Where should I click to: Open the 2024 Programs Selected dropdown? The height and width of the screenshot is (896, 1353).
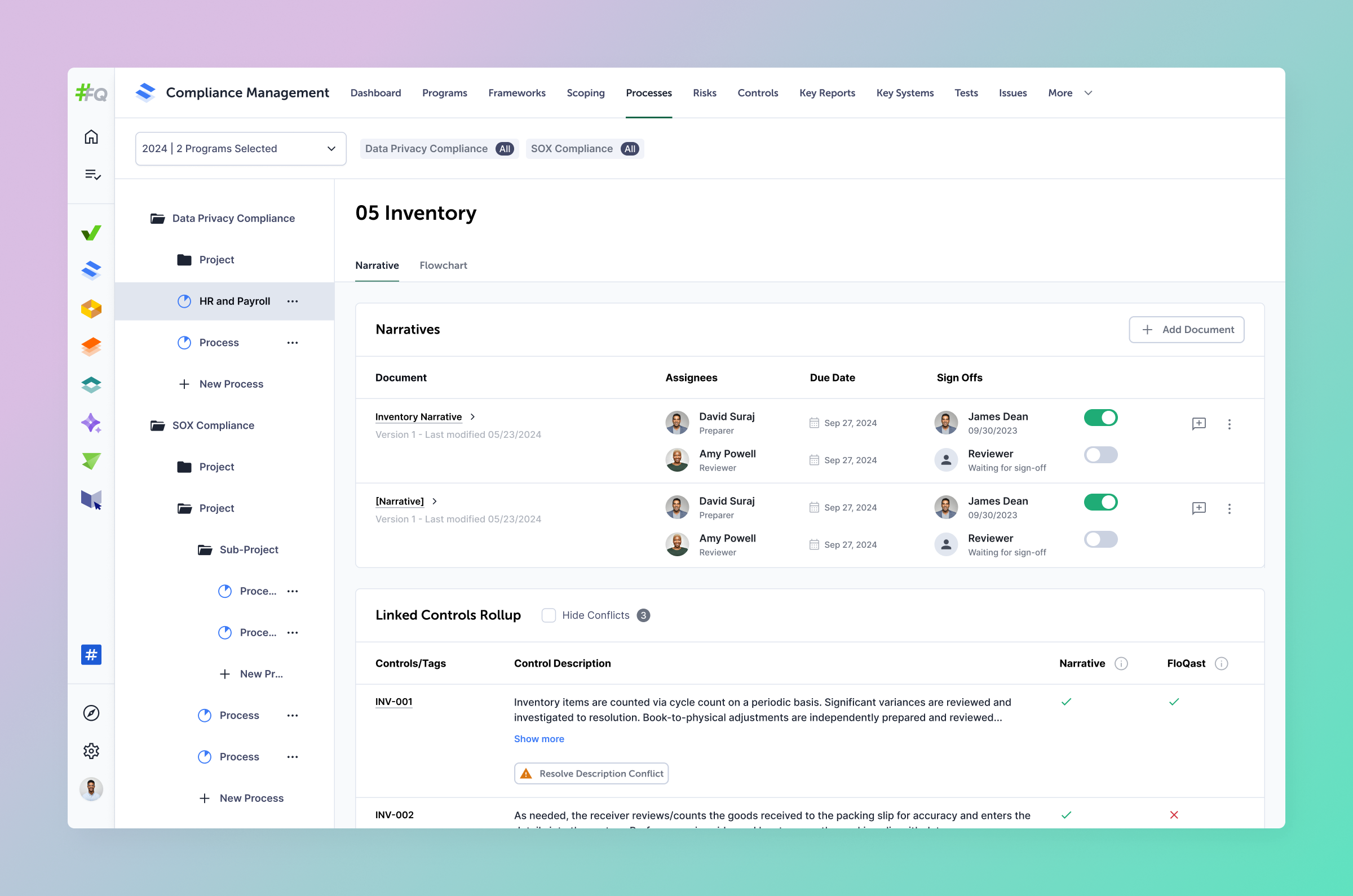(x=240, y=149)
